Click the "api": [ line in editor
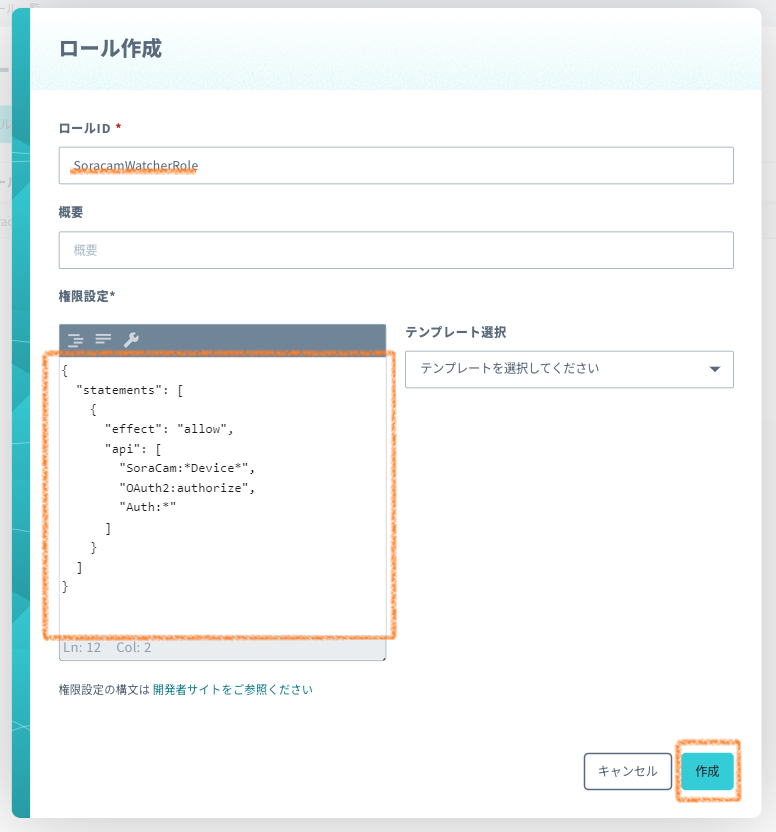Screen dimensions: 776x832 [x=133, y=449]
